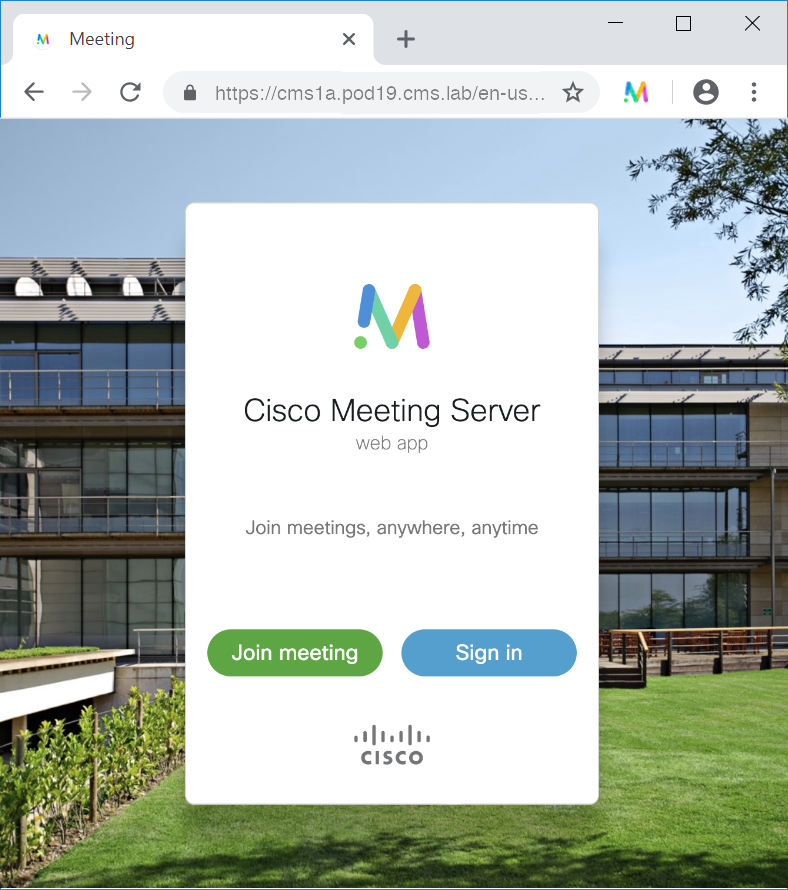Minimize the browser window

pos(615,23)
